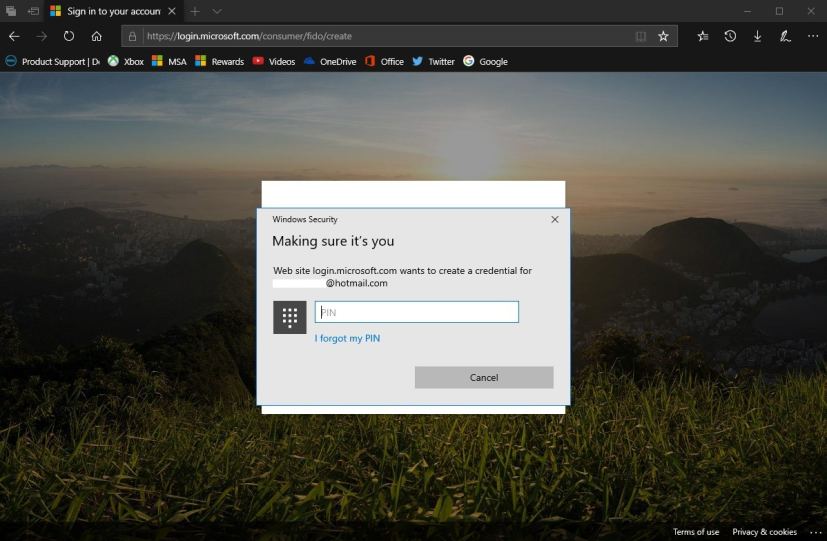Expand tab previews chevron
The width and height of the screenshot is (827, 541).
(x=217, y=11)
